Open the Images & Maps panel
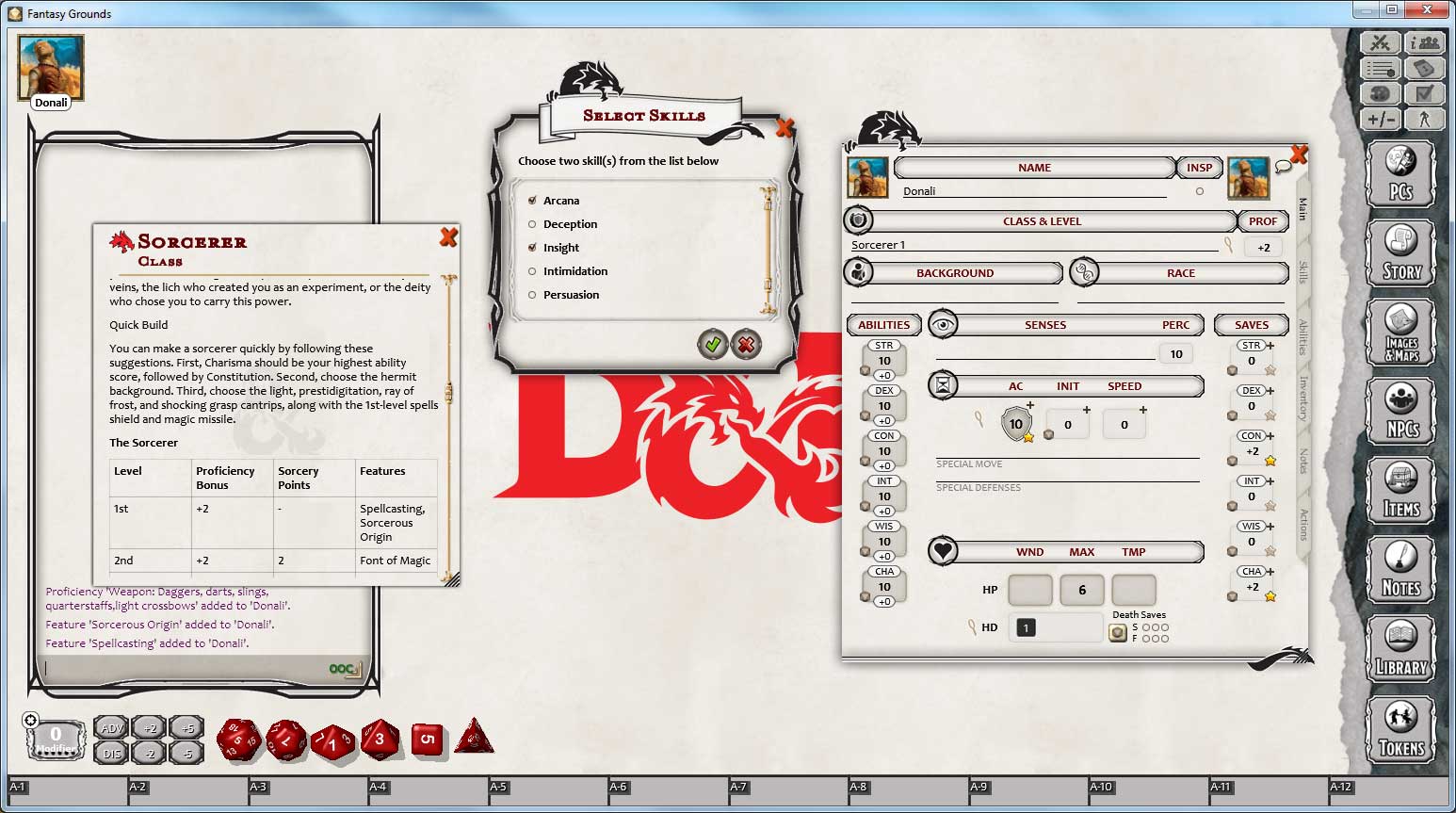1456x813 pixels. pyautogui.click(x=1401, y=331)
